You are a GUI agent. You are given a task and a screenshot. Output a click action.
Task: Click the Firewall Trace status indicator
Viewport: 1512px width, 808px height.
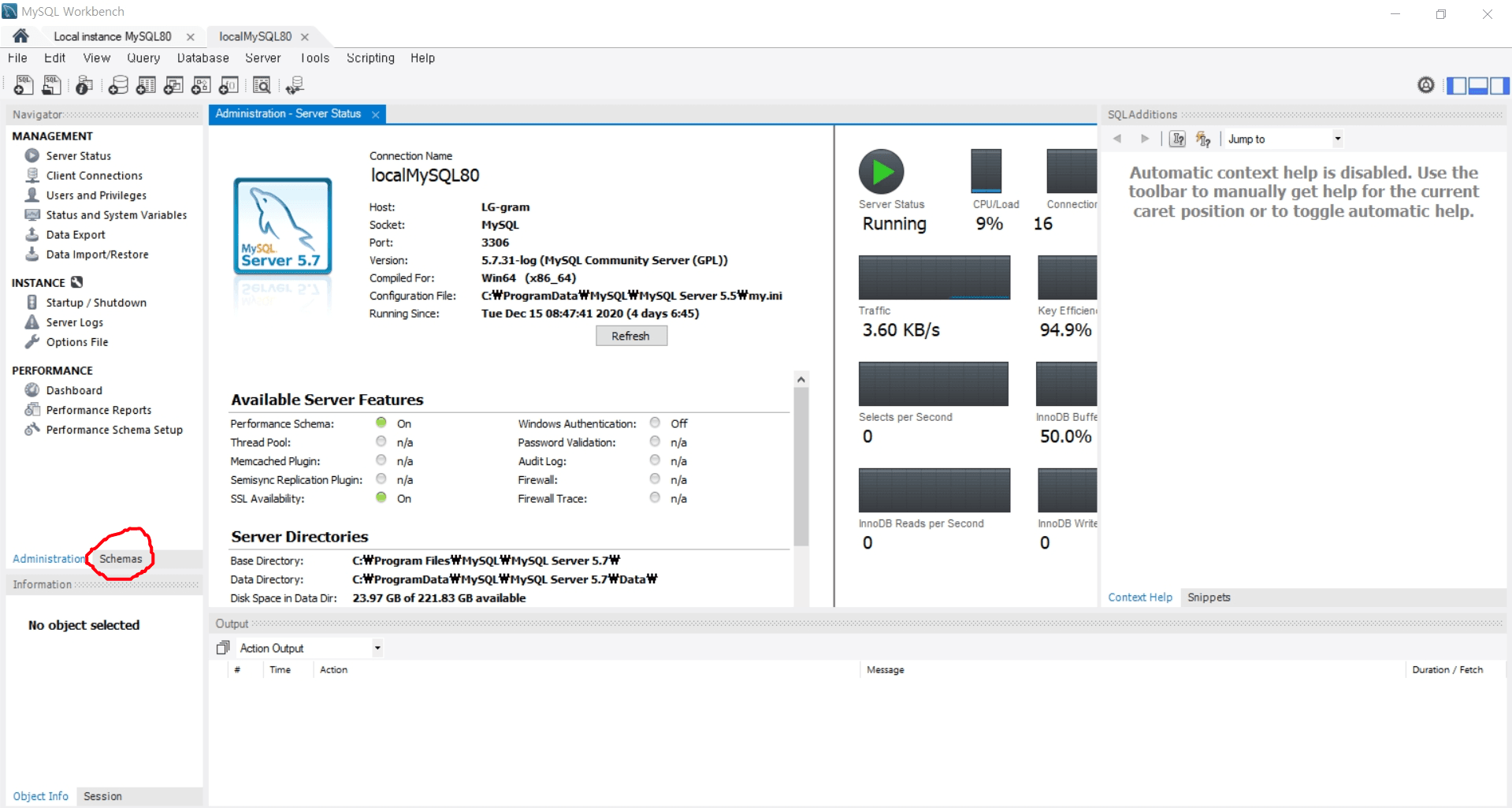pos(655,497)
